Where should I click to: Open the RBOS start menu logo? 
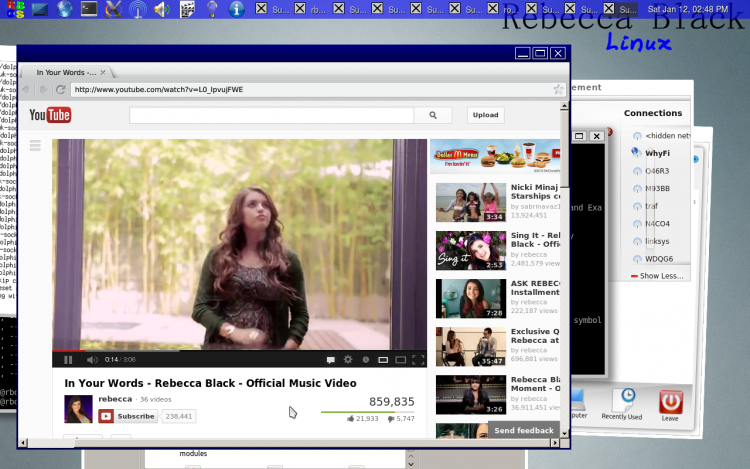click(x=15, y=9)
